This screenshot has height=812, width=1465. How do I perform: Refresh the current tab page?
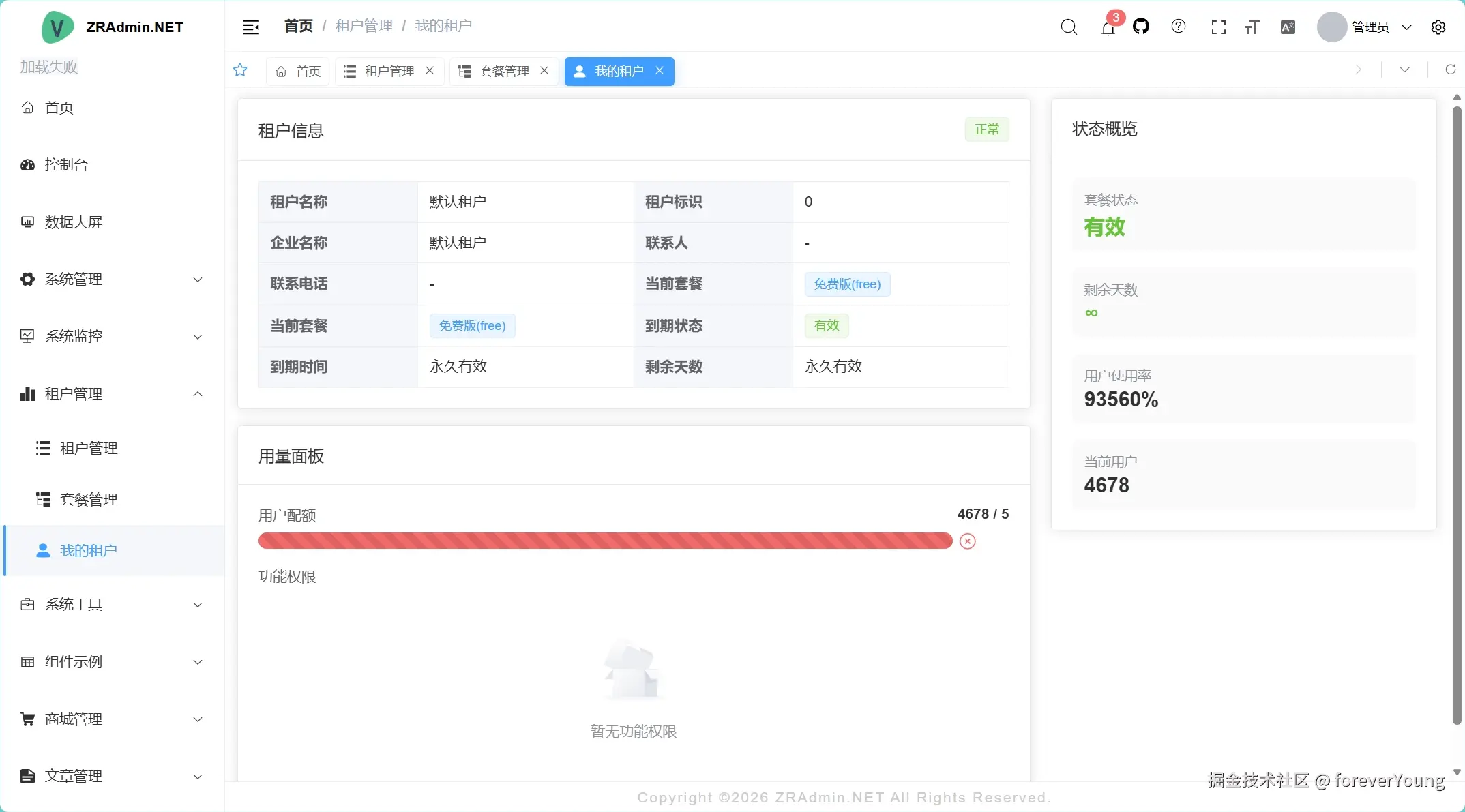click(x=1451, y=70)
